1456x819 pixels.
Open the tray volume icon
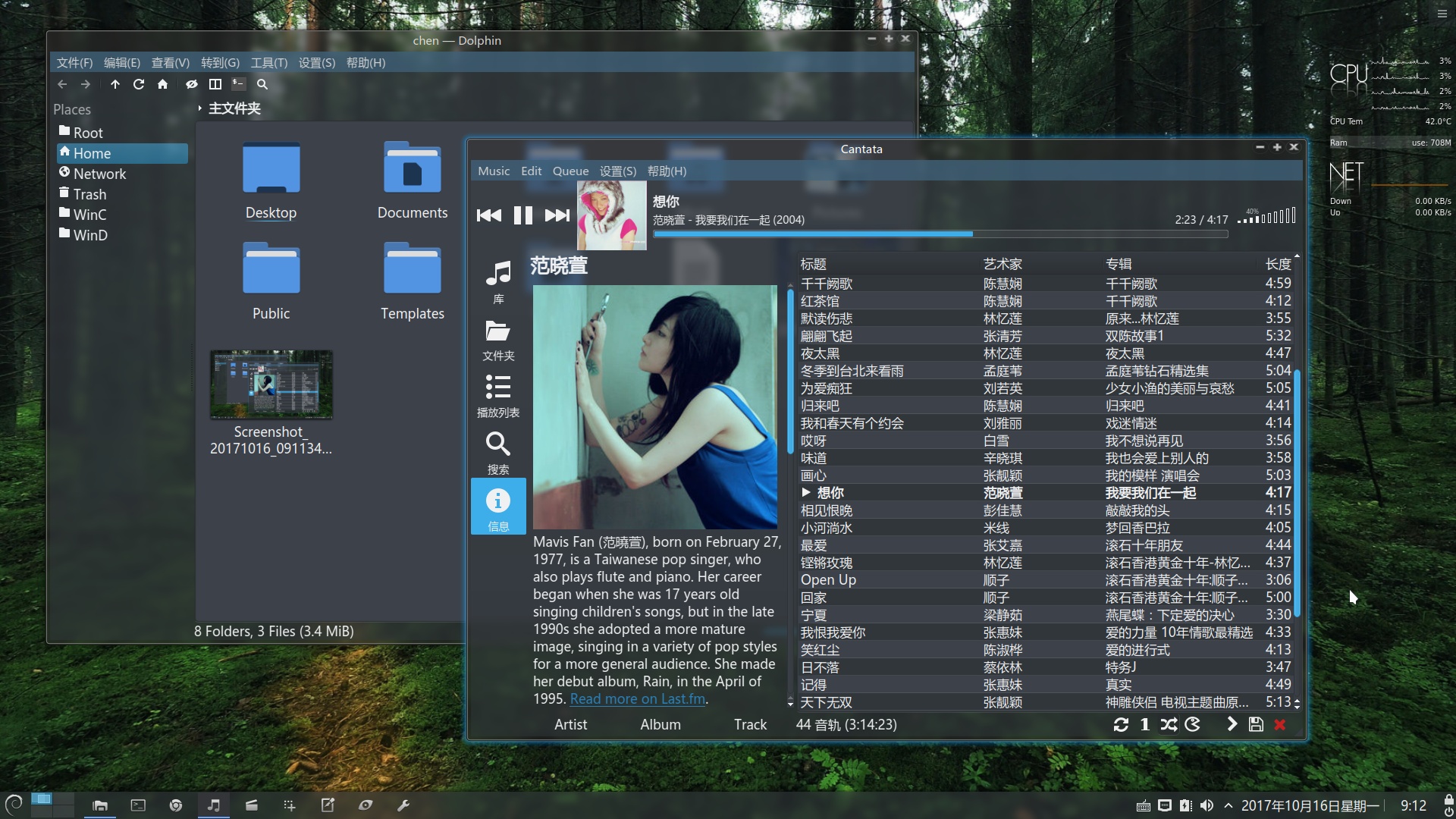[x=1207, y=805]
